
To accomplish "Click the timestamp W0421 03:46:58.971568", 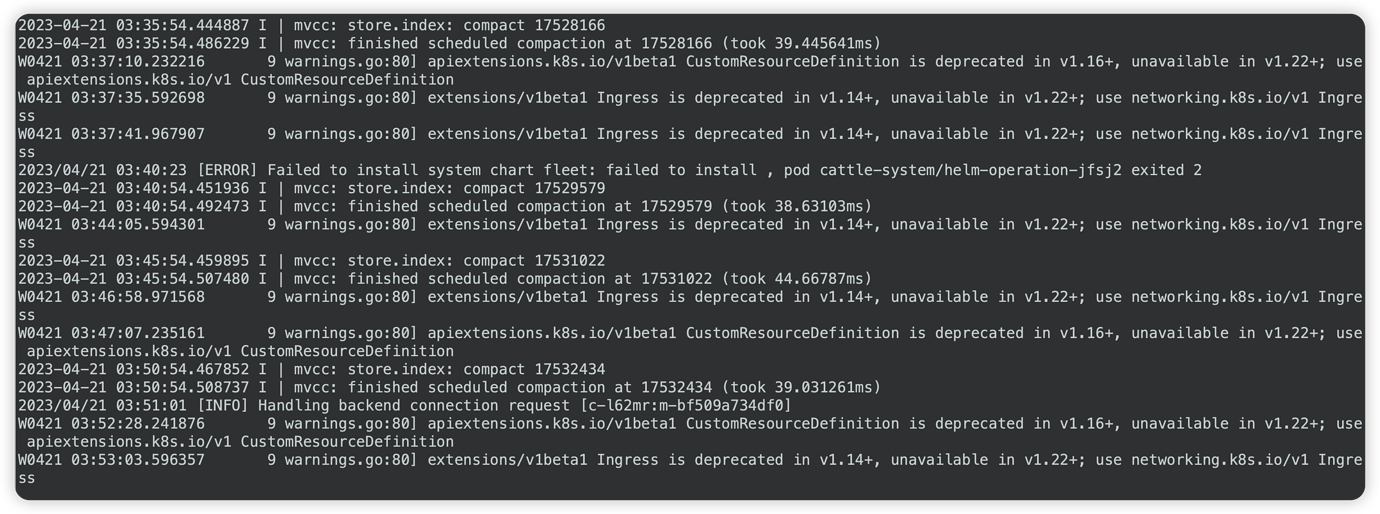I will [111, 297].
